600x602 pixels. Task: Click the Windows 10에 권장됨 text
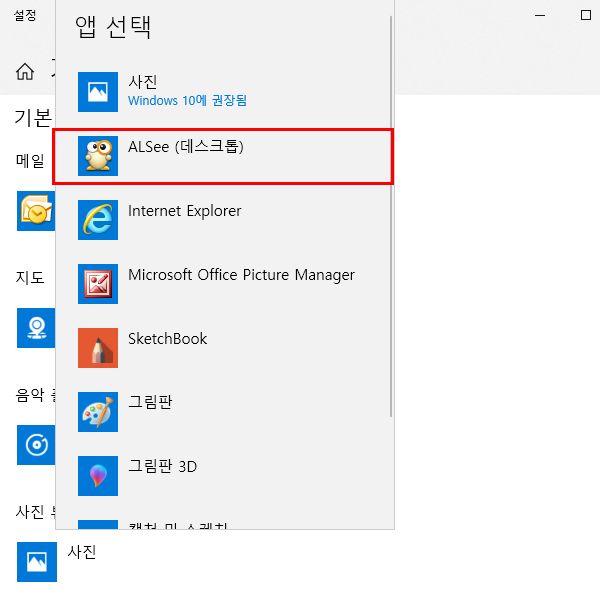click(x=187, y=101)
